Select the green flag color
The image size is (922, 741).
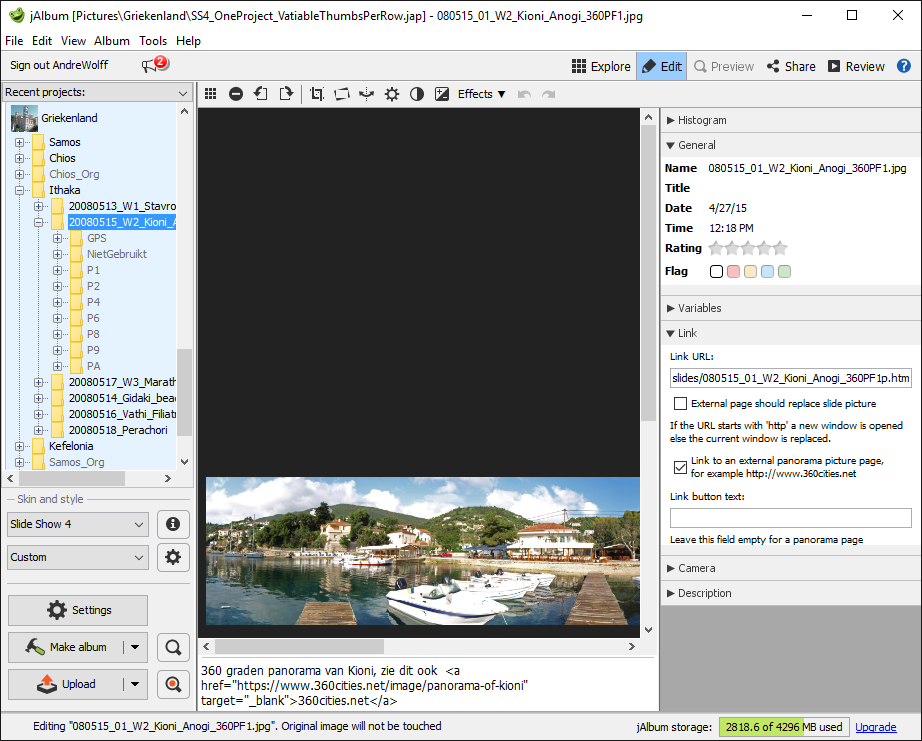(x=784, y=271)
